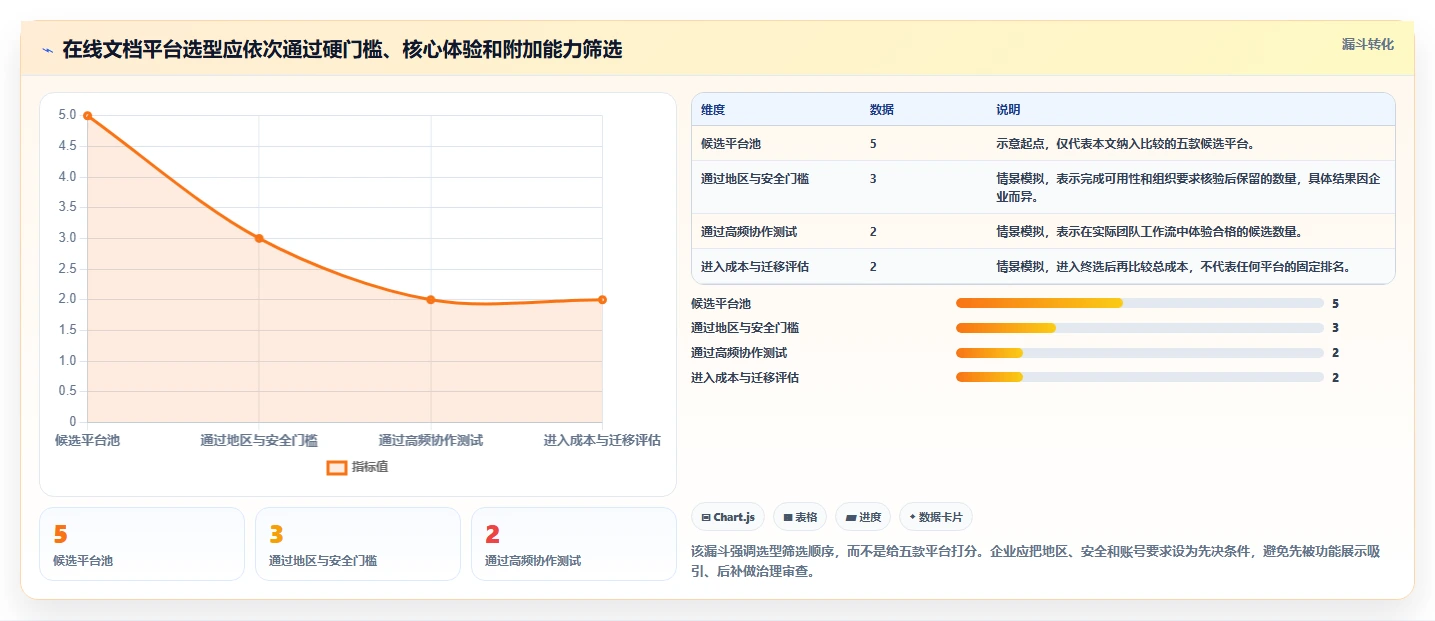Open the stat card showing 3 通过地区与安全门槛
Image resolution: width=1435 pixels, height=621 pixels.
click(358, 544)
